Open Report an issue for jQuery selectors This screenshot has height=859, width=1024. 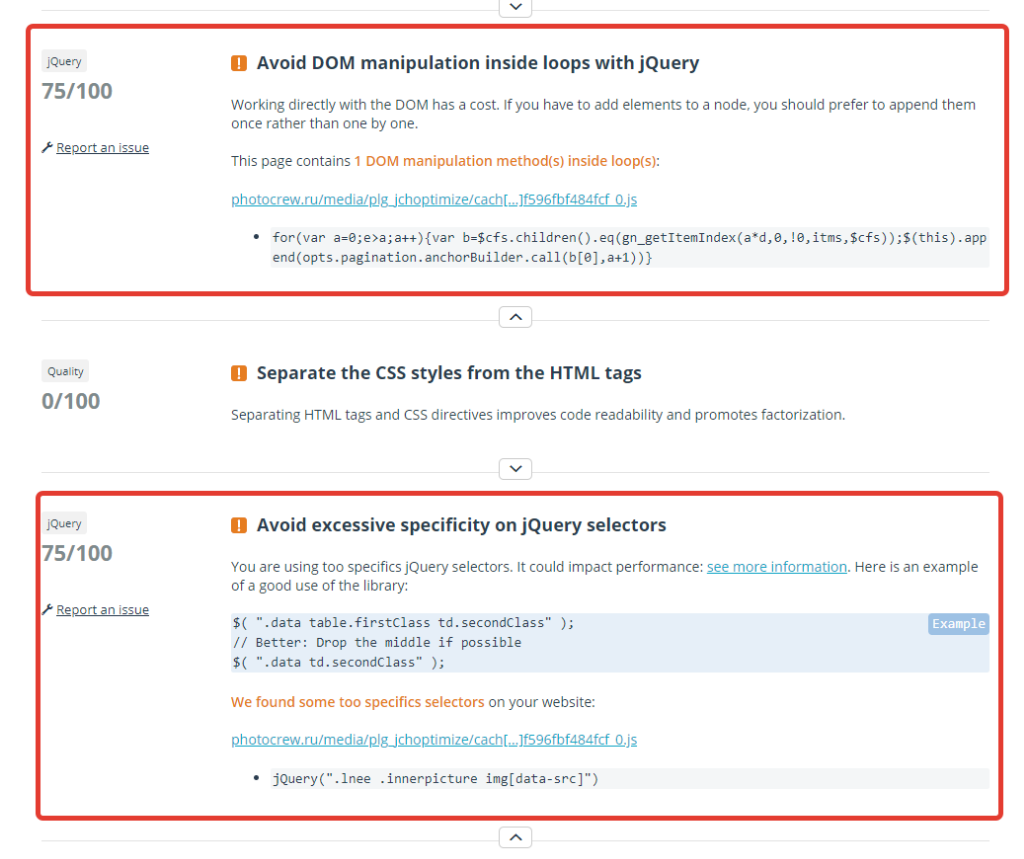pyautogui.click(x=102, y=610)
